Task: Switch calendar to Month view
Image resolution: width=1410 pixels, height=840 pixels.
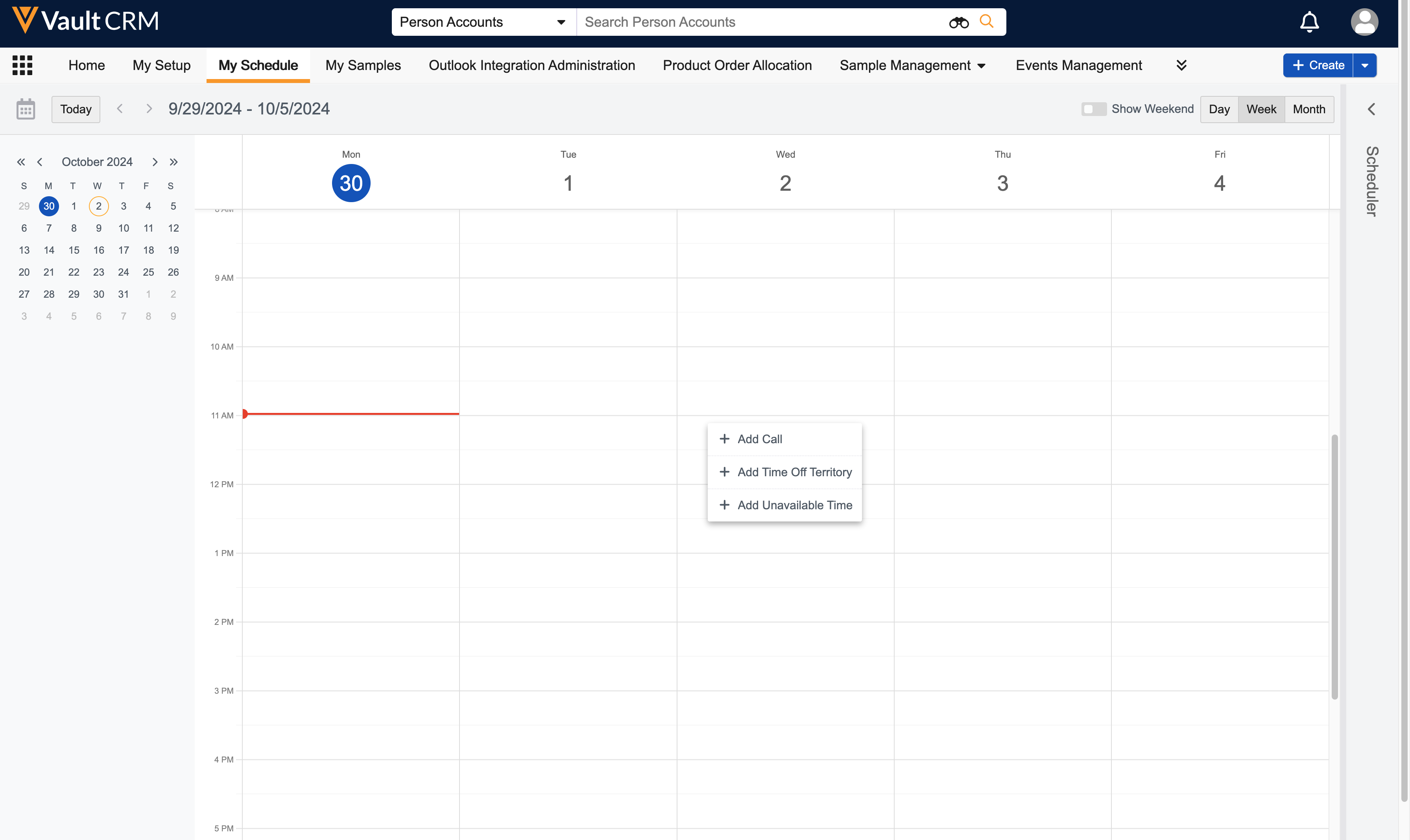Action: point(1308,109)
